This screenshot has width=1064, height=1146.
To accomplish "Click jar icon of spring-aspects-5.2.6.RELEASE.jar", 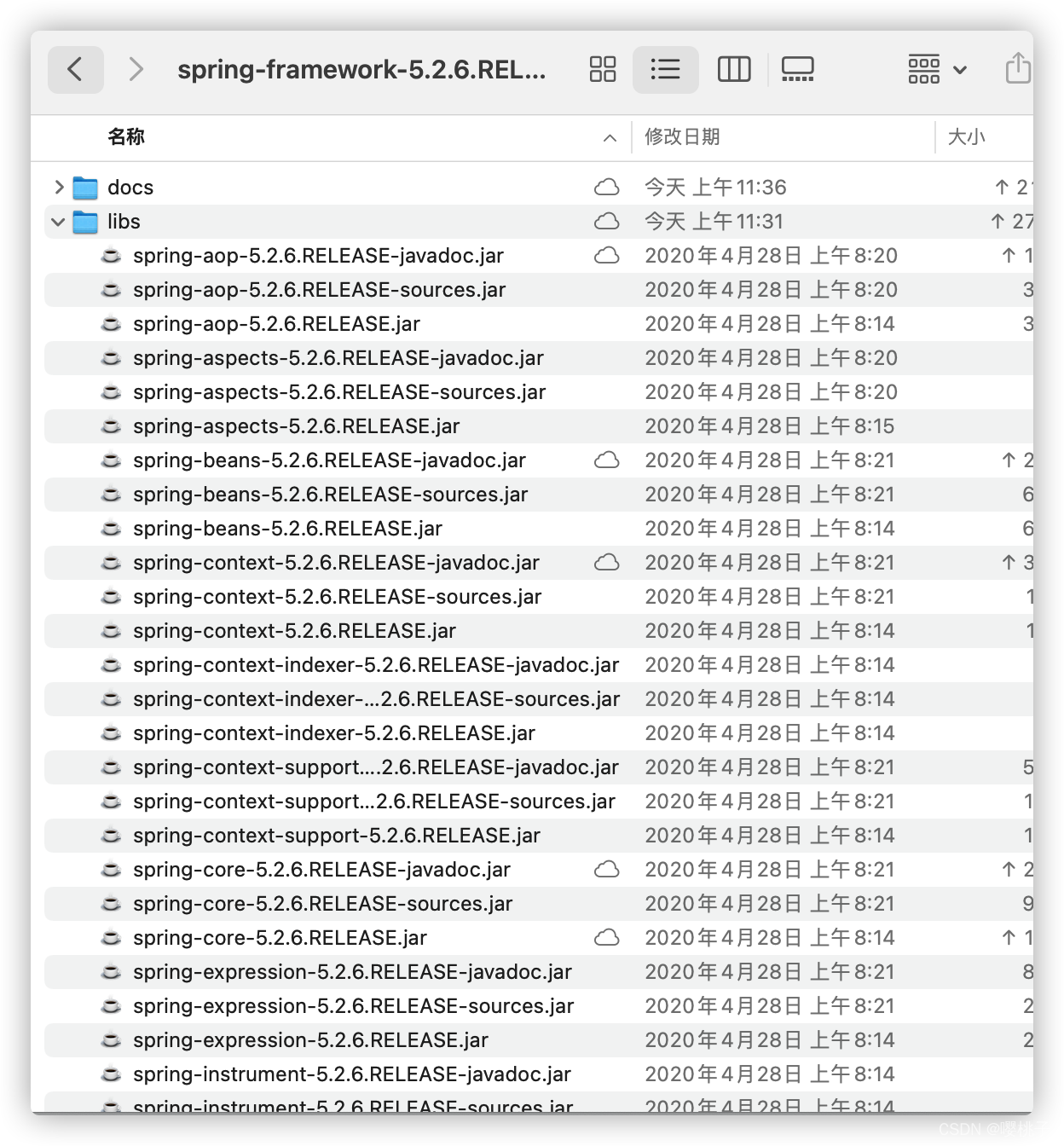I will click(111, 426).
